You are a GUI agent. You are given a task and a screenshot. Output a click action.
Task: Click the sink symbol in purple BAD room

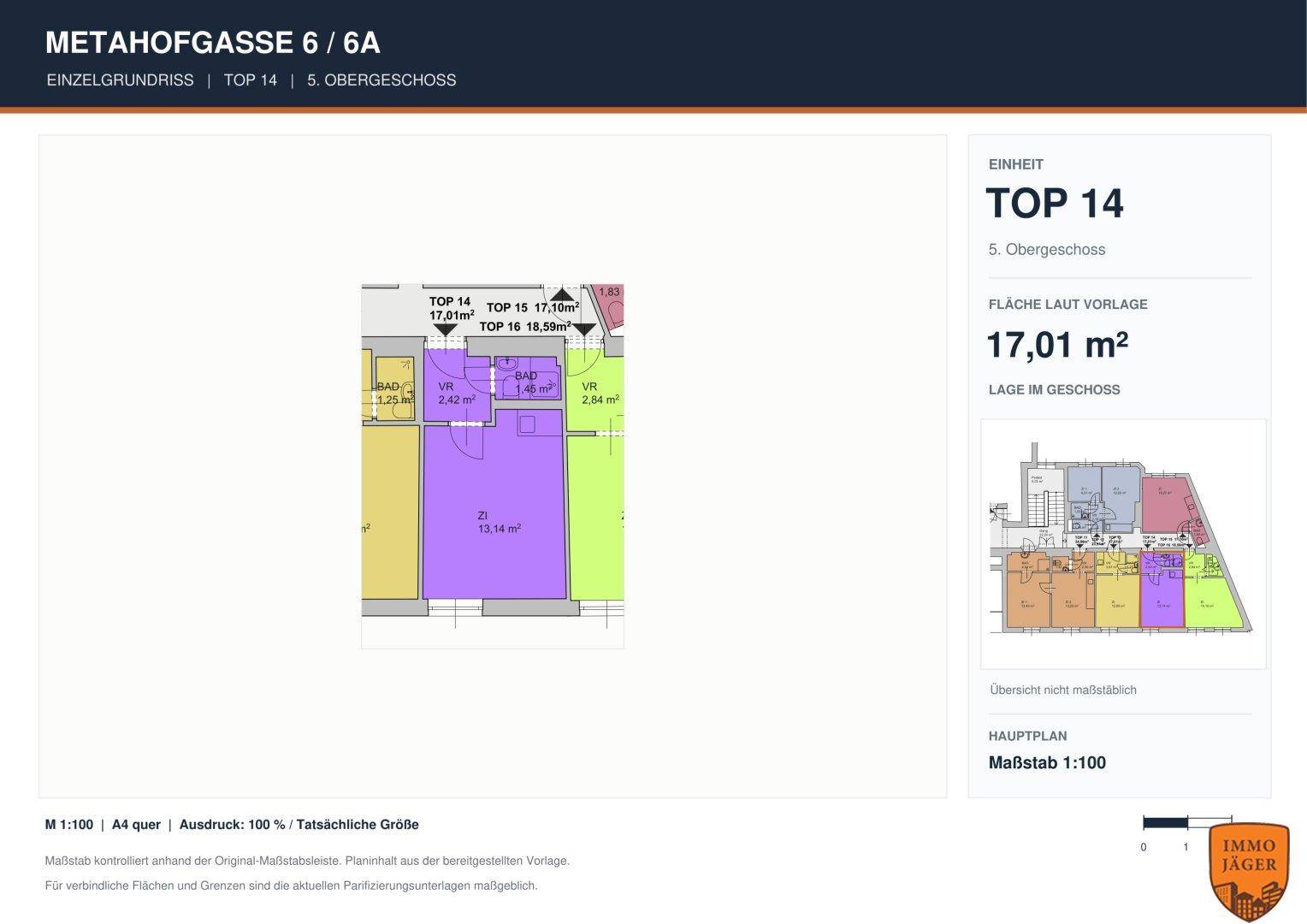(506, 364)
